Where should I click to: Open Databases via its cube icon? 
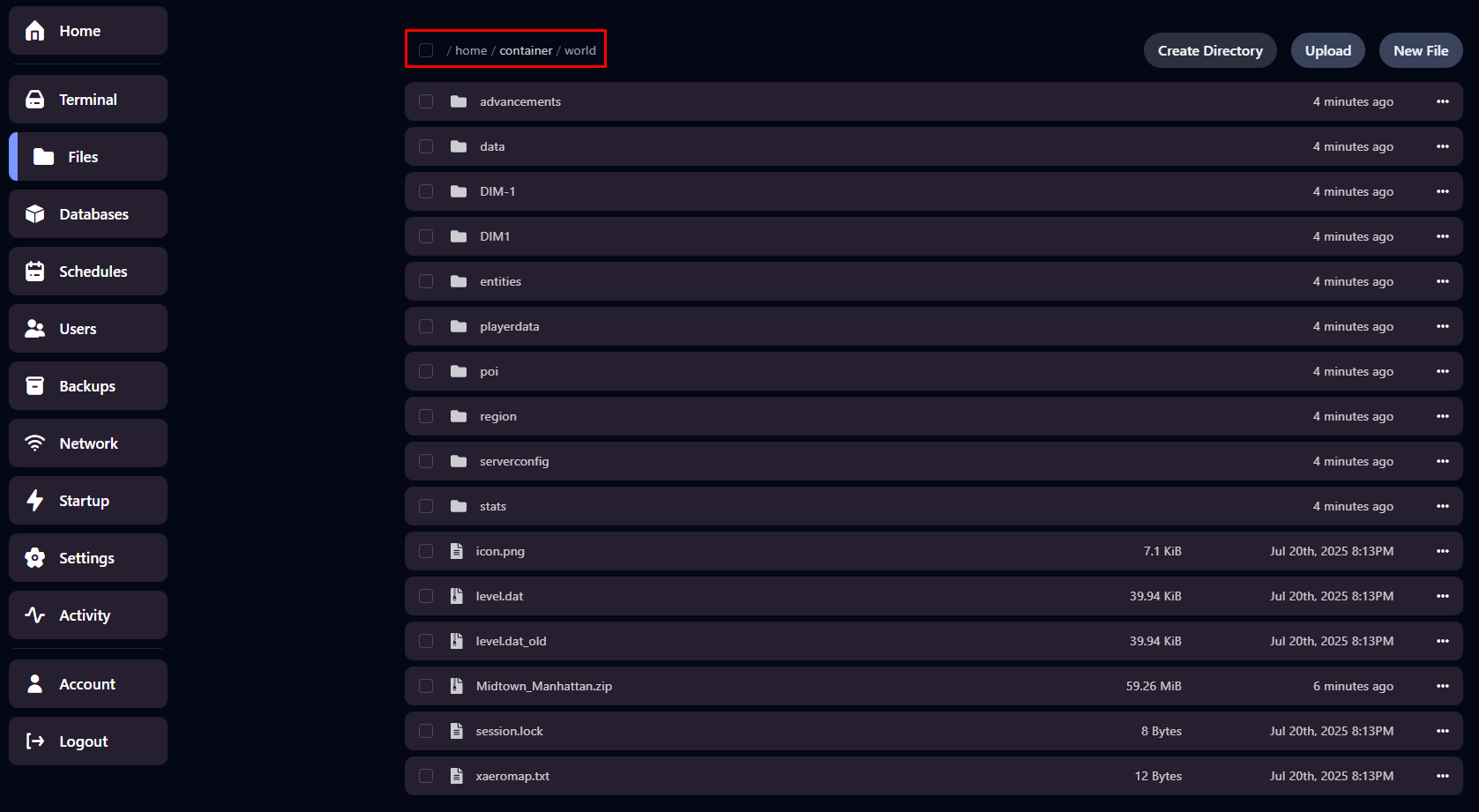pyautogui.click(x=35, y=214)
